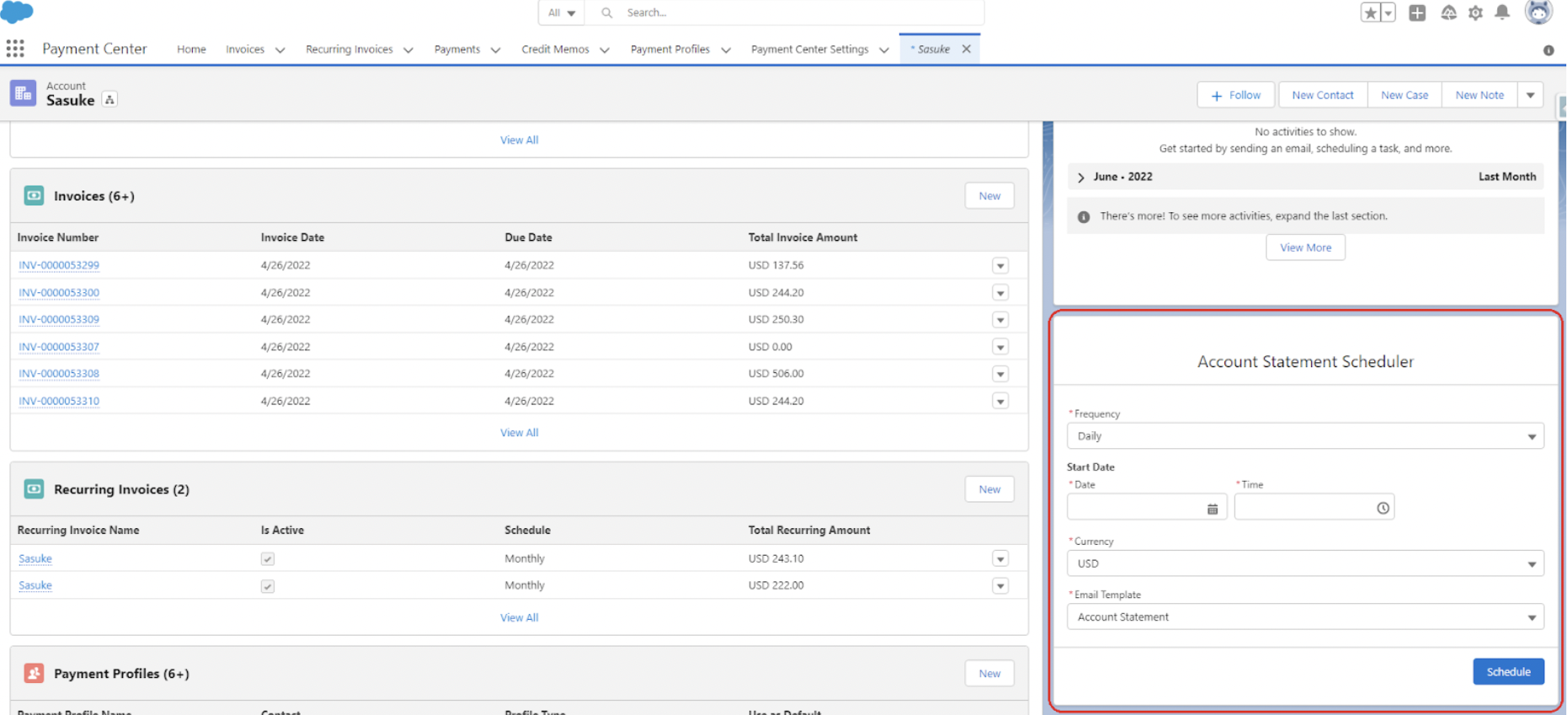Click the time picker clock icon
The height and width of the screenshot is (715, 1568).
tap(1382, 508)
